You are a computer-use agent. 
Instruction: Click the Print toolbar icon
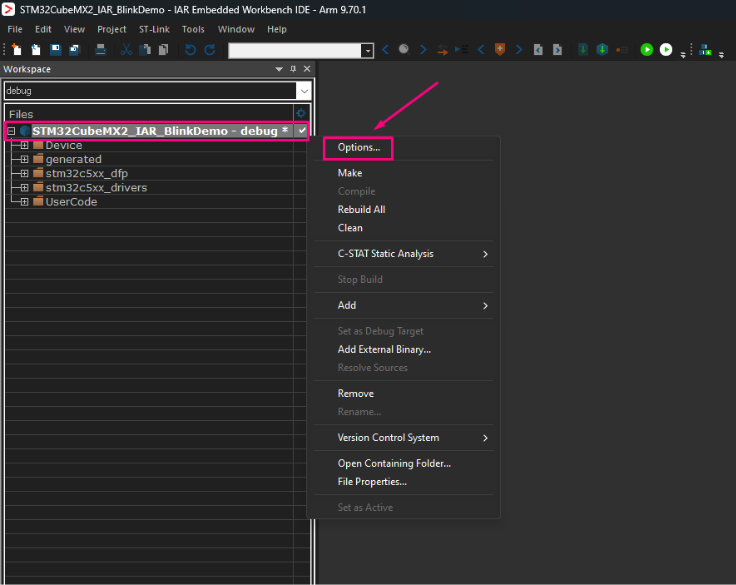[x=100, y=49]
